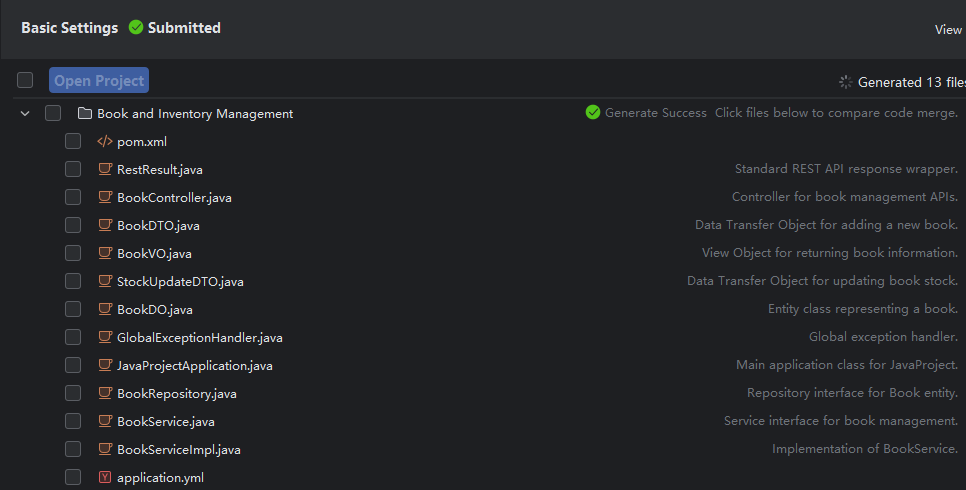966x490 pixels.
Task: Collapse the Book and Inventory Management tree
Action: [25, 114]
